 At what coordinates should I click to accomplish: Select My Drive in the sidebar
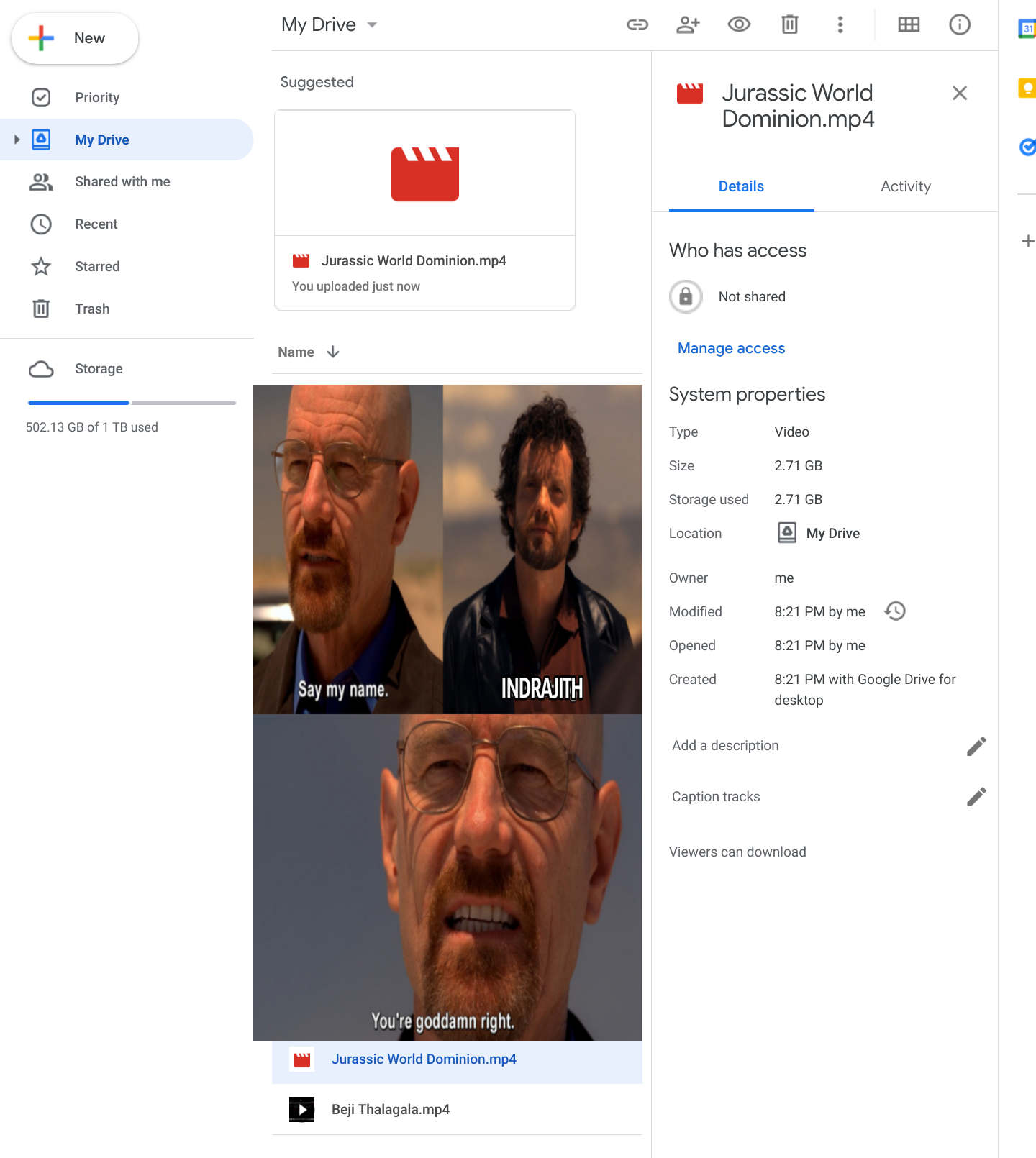coord(101,140)
